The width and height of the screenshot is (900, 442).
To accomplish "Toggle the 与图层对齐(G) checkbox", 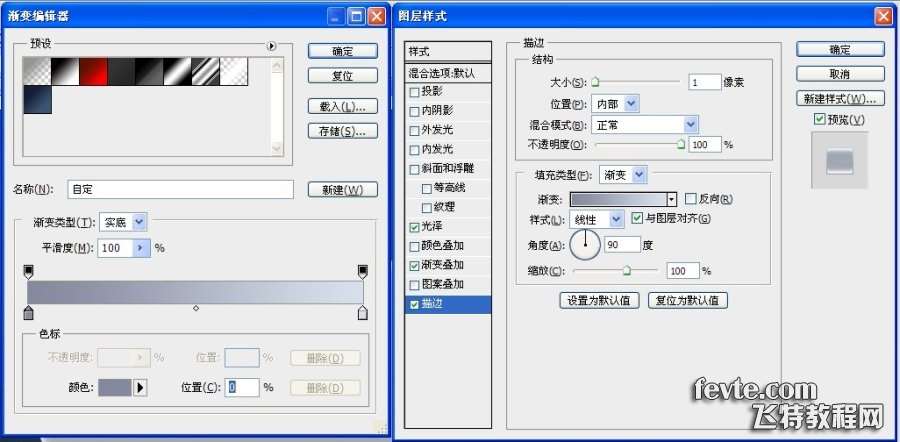I will coord(636,218).
